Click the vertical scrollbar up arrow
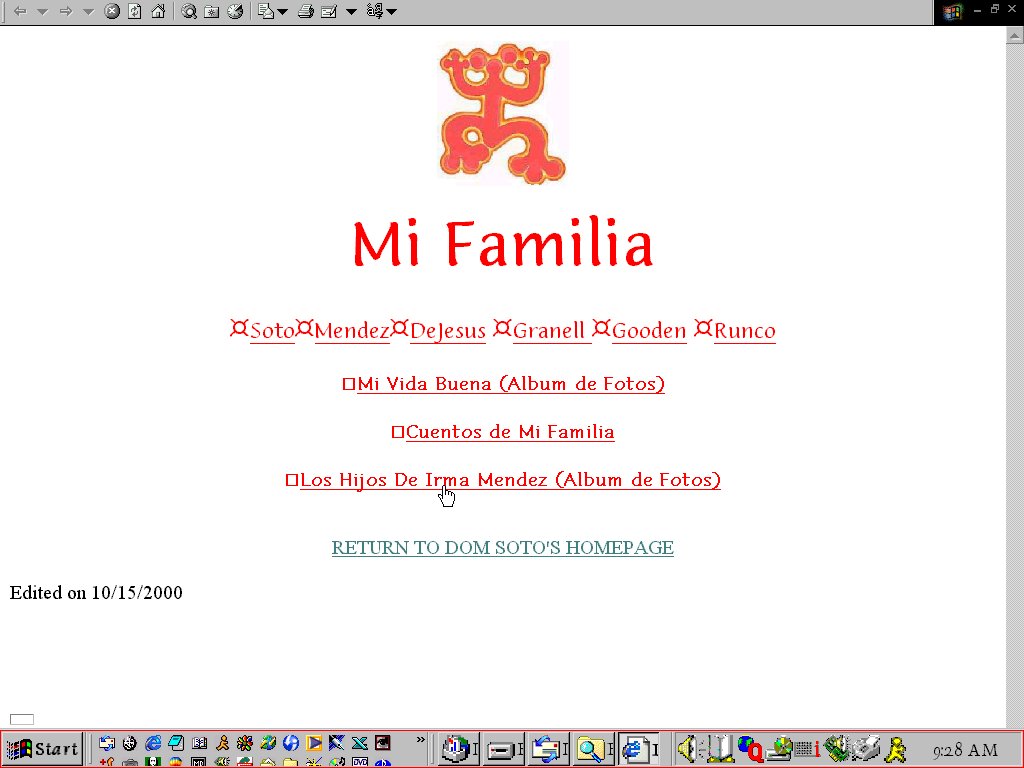Viewport: 1024px width, 768px height. click(x=1014, y=35)
